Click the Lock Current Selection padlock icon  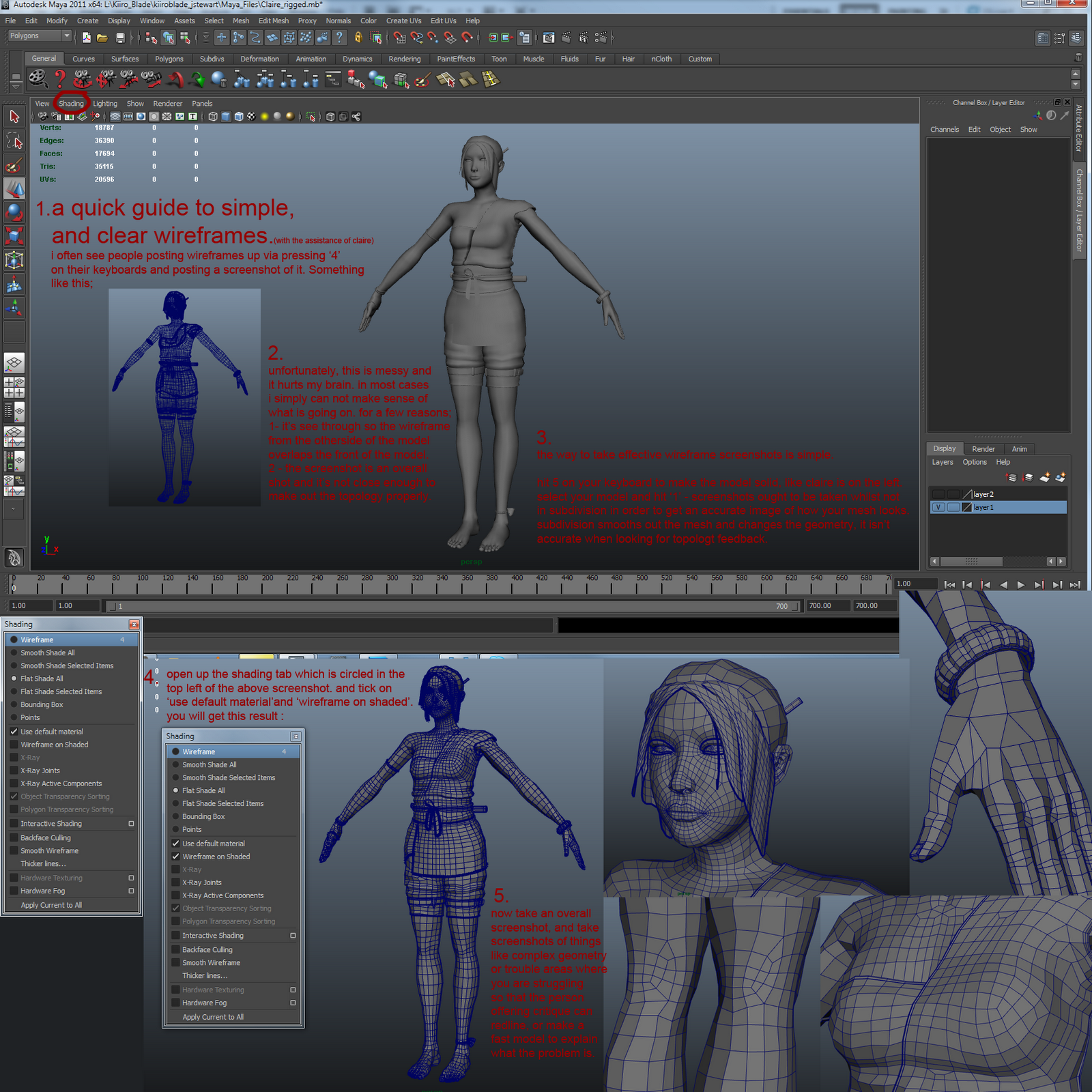point(358,38)
